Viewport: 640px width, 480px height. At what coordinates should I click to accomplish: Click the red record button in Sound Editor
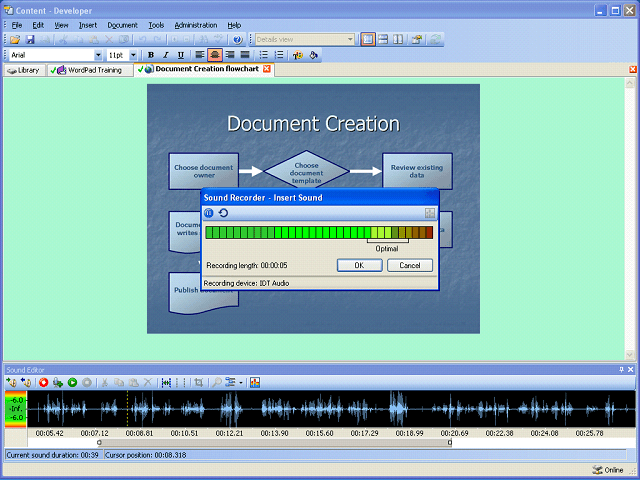[x=44, y=382]
